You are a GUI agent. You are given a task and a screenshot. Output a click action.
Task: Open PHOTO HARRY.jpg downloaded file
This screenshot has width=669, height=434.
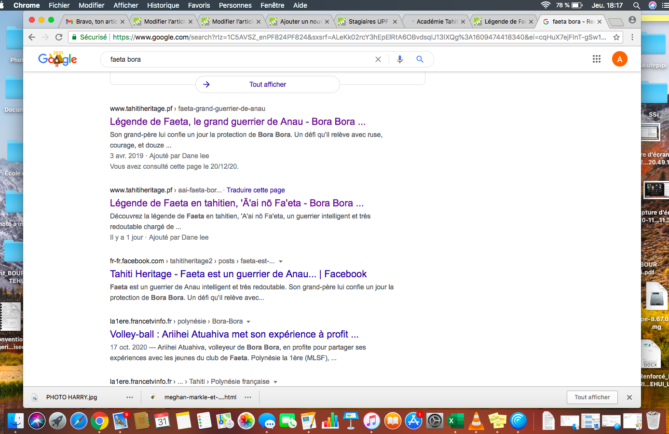72,397
